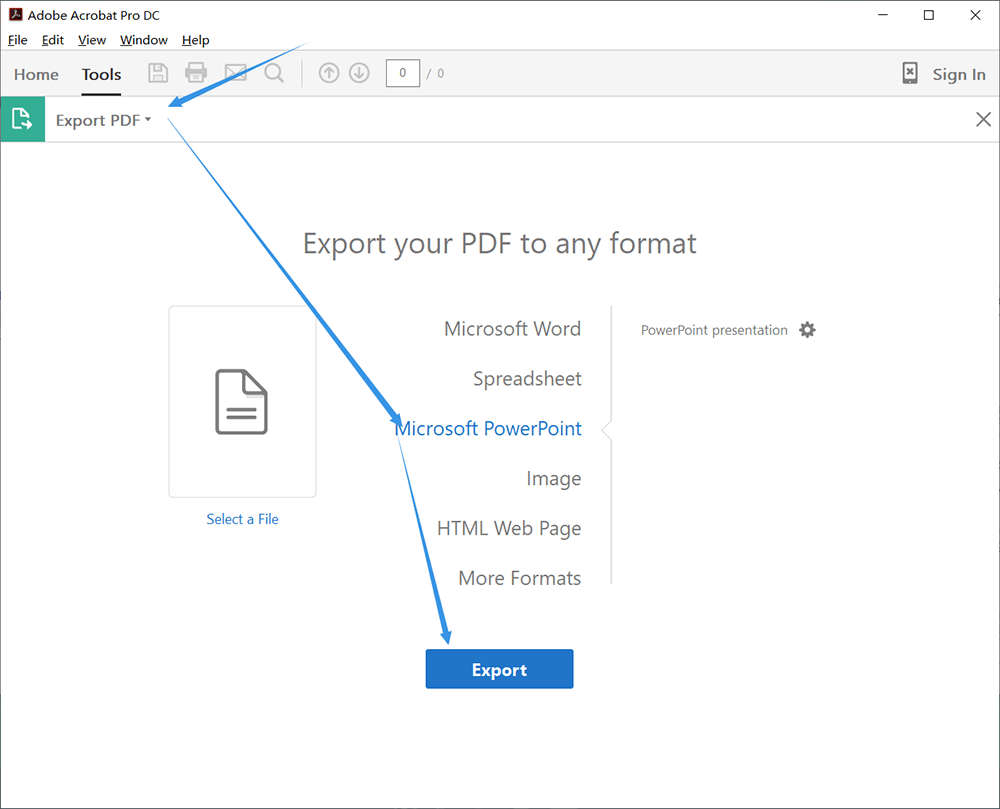
Task: Close the Export PDF tool panel
Action: (983, 120)
